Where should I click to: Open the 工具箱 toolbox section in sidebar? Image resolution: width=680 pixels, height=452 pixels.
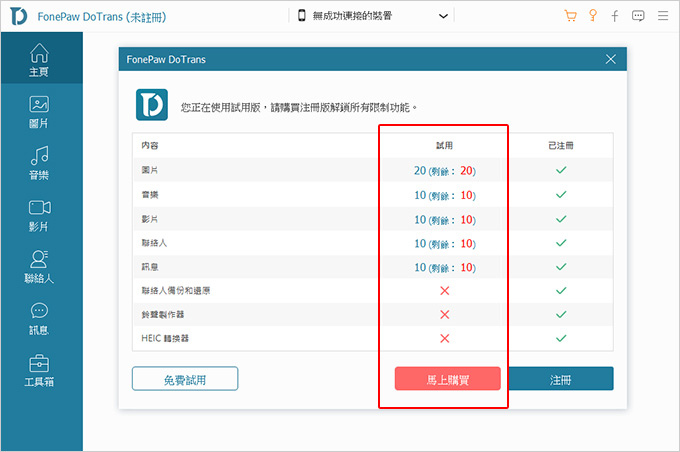[x=39, y=371]
